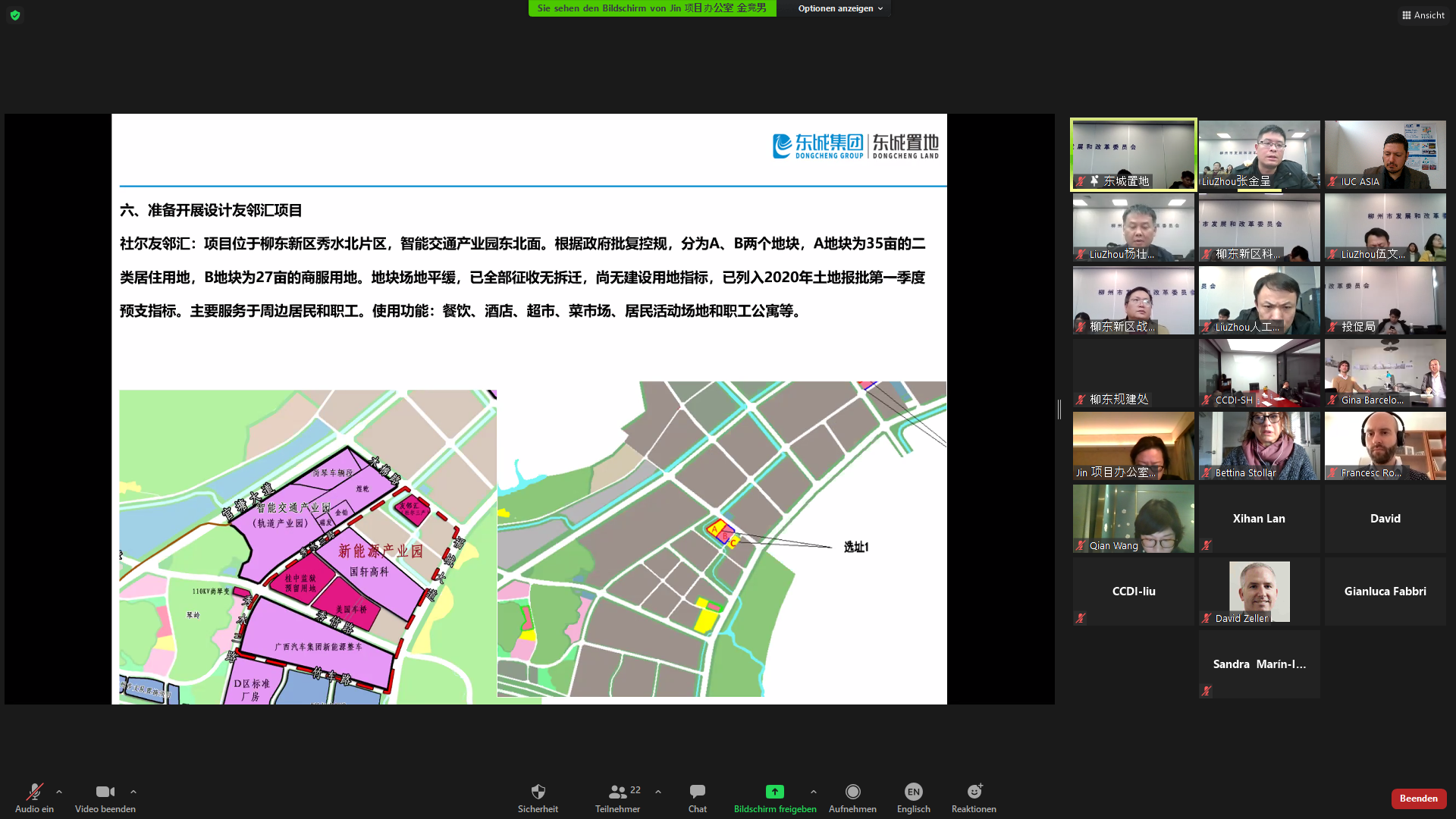Screen dimensions: 1456x819
Task: Expand participants options caret
Action: pyautogui.click(x=658, y=792)
